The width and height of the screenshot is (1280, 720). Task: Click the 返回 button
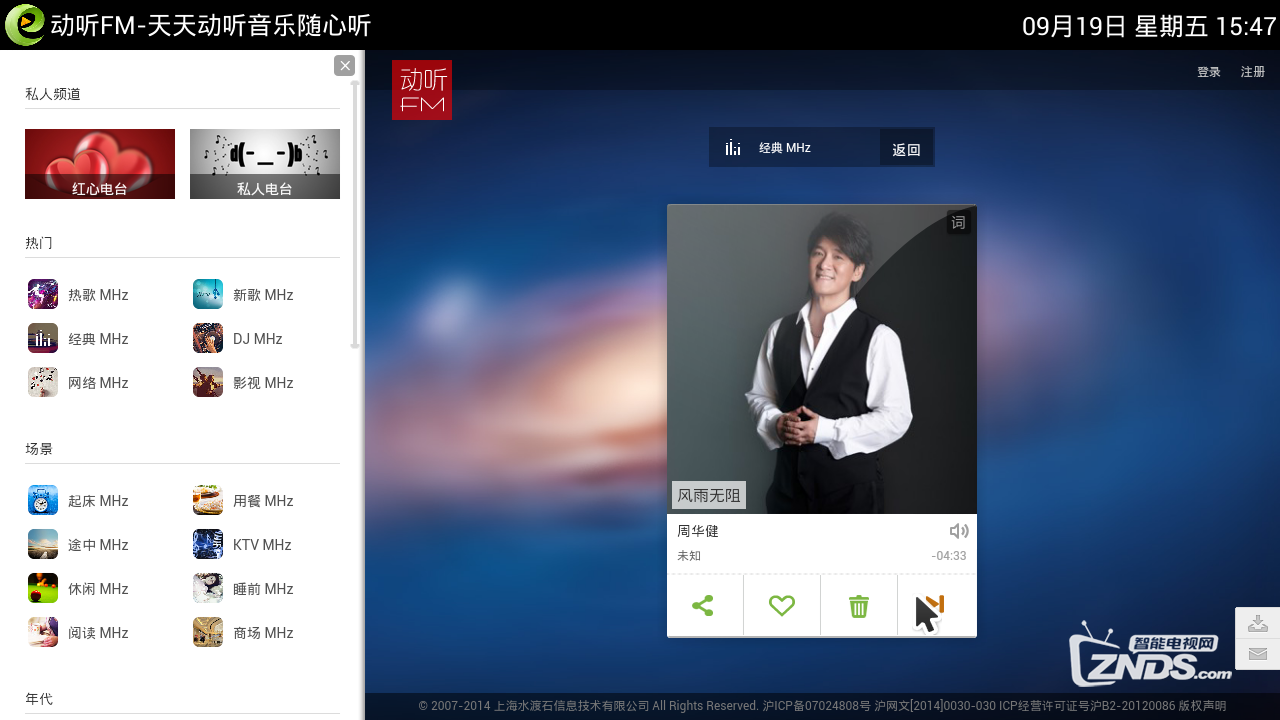906,149
